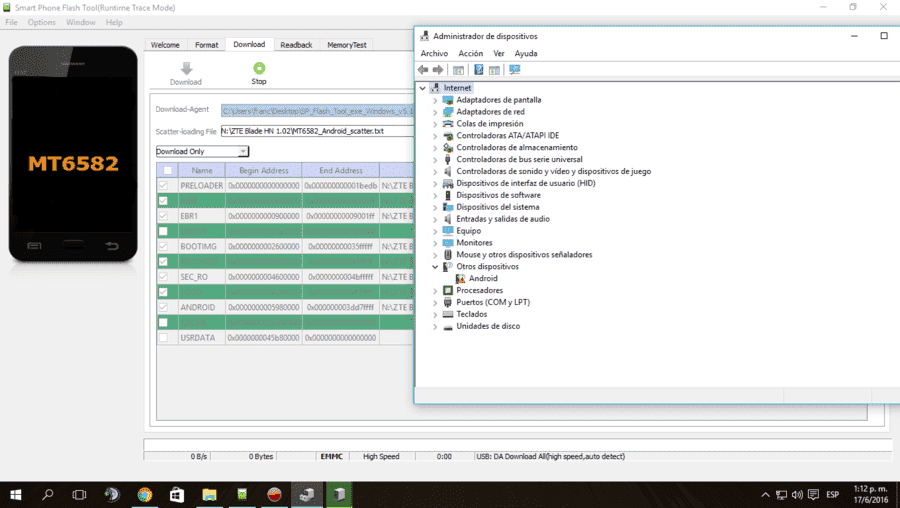
Task: Open Chrome from the taskbar
Action: point(145,494)
